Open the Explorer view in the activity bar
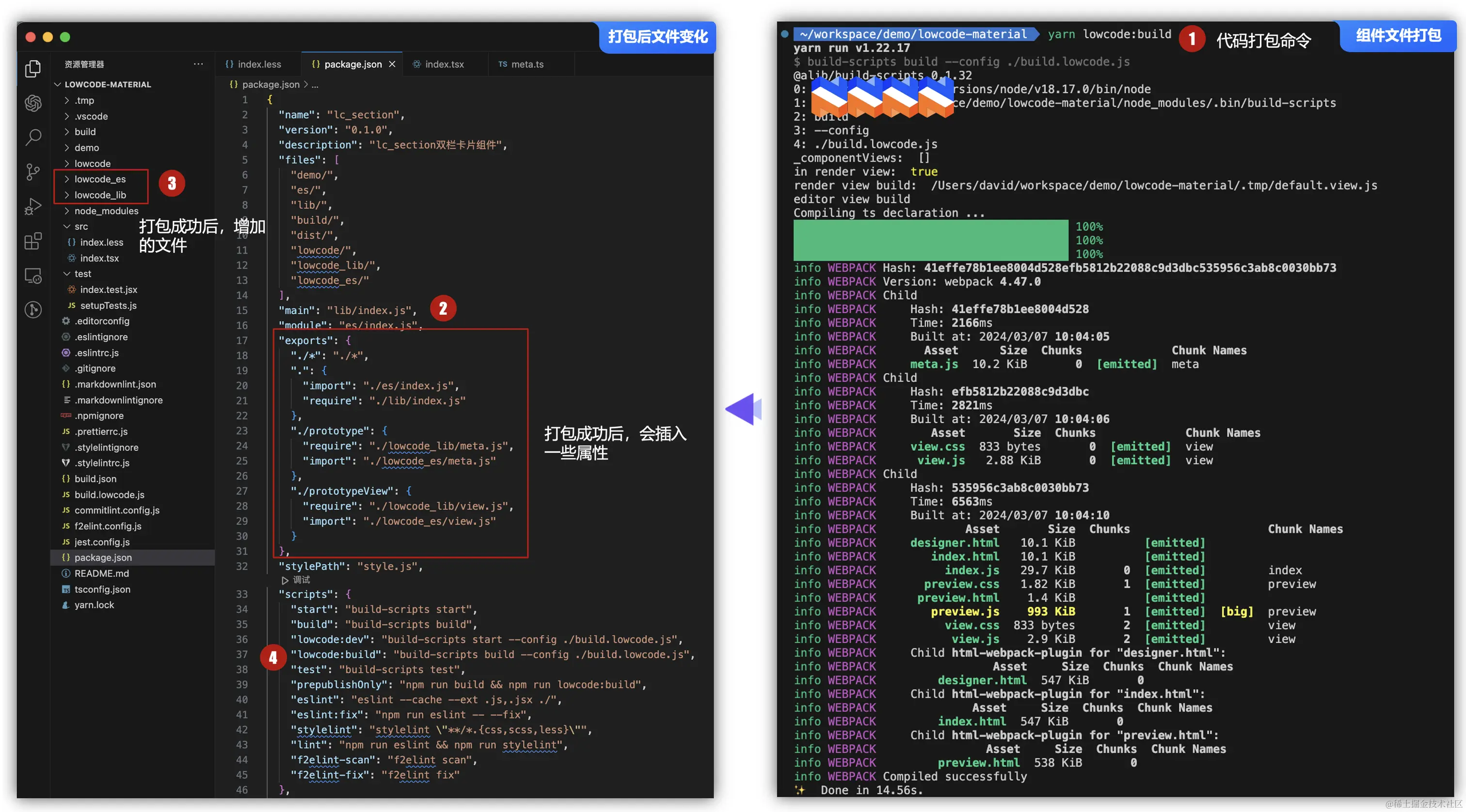 pyautogui.click(x=32, y=68)
